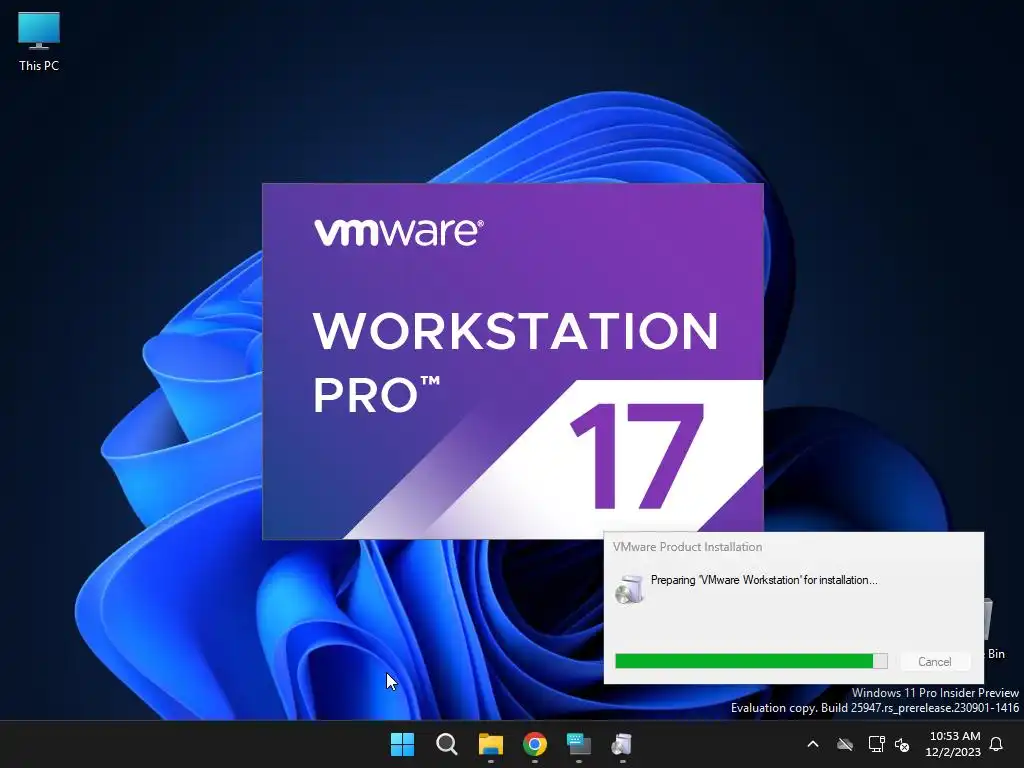This screenshot has width=1024, height=768.
Task: Click the OneDrive cloud tray icon
Action: (845, 744)
